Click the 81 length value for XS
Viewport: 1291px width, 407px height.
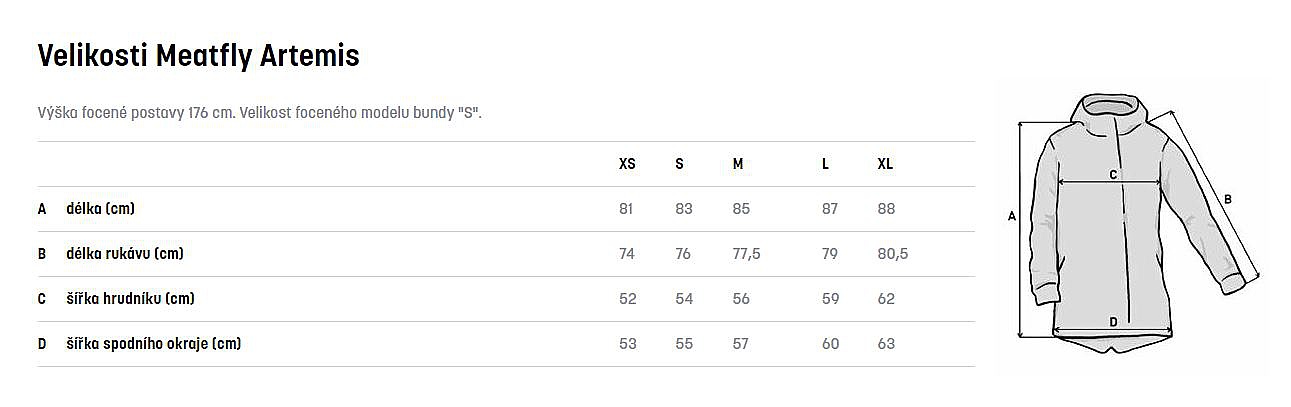[x=627, y=209]
